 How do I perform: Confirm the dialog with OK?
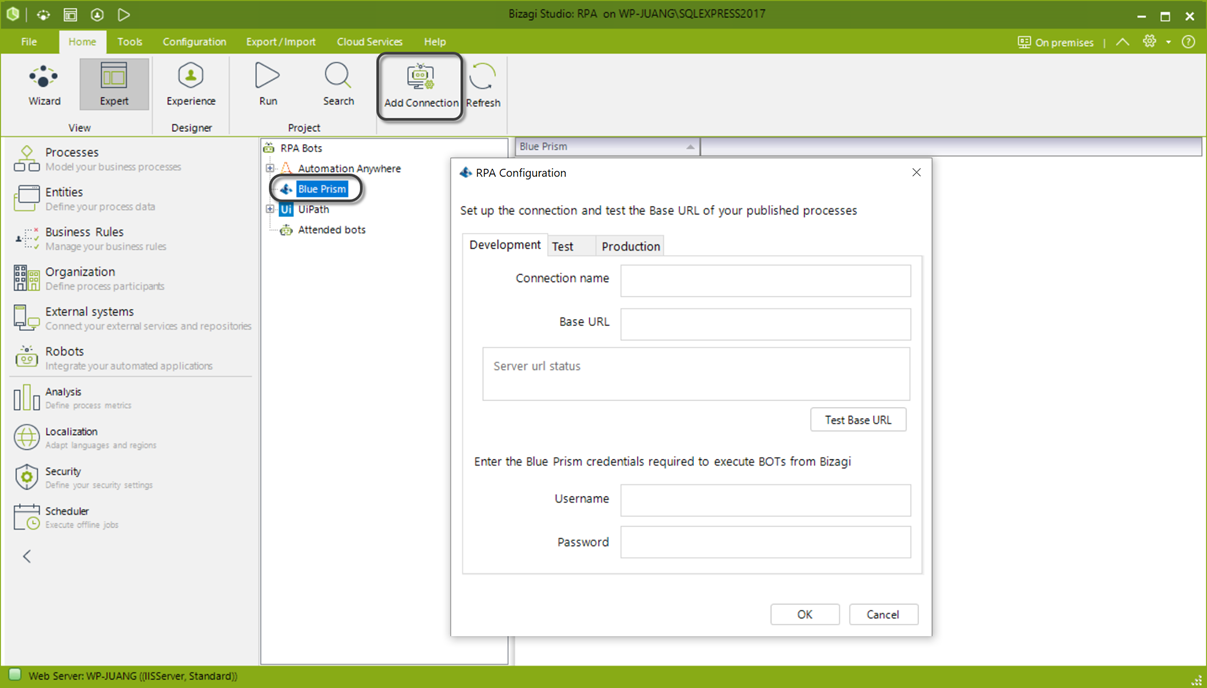tap(805, 614)
